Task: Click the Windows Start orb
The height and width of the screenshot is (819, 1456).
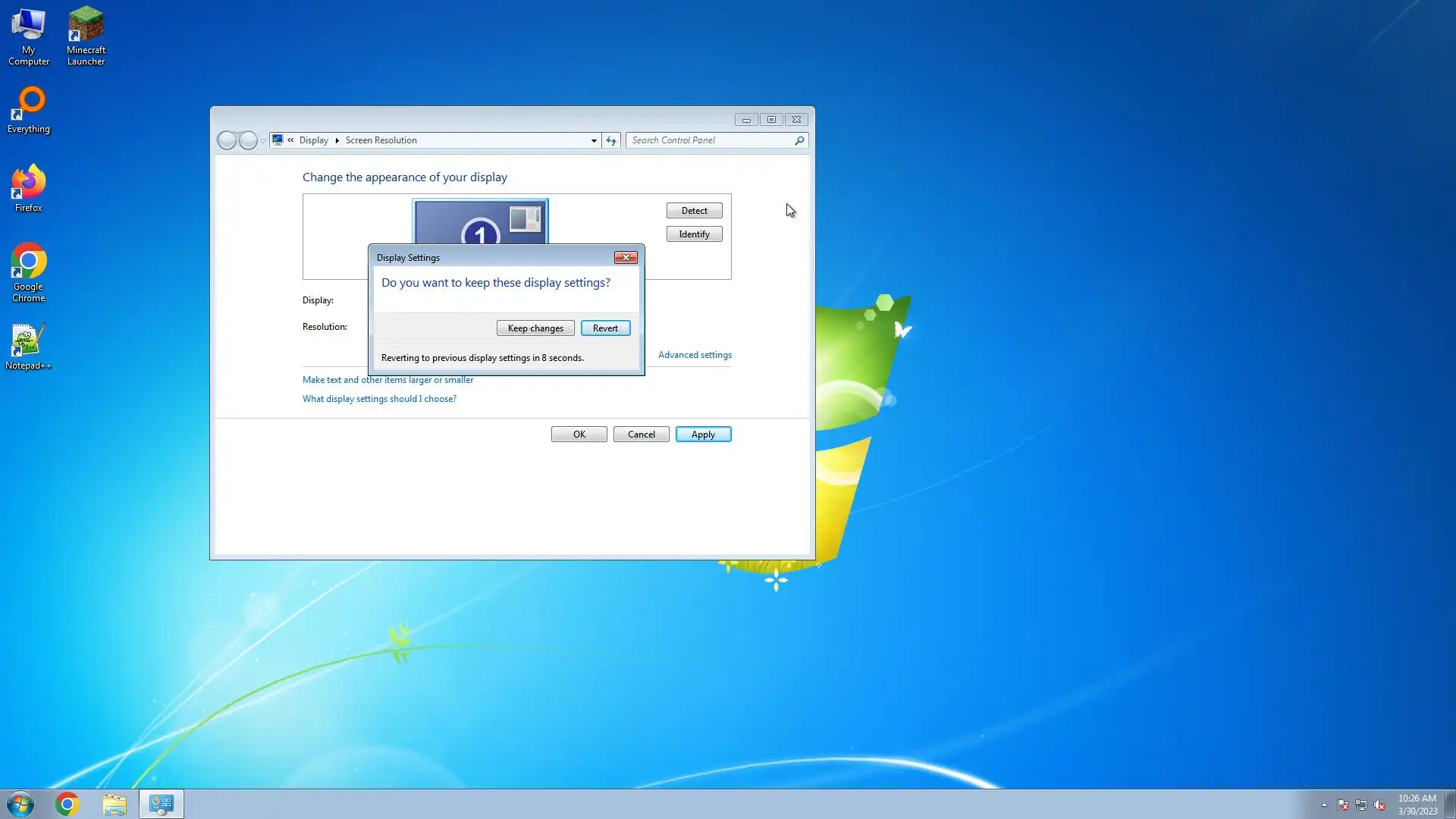Action: 20,804
